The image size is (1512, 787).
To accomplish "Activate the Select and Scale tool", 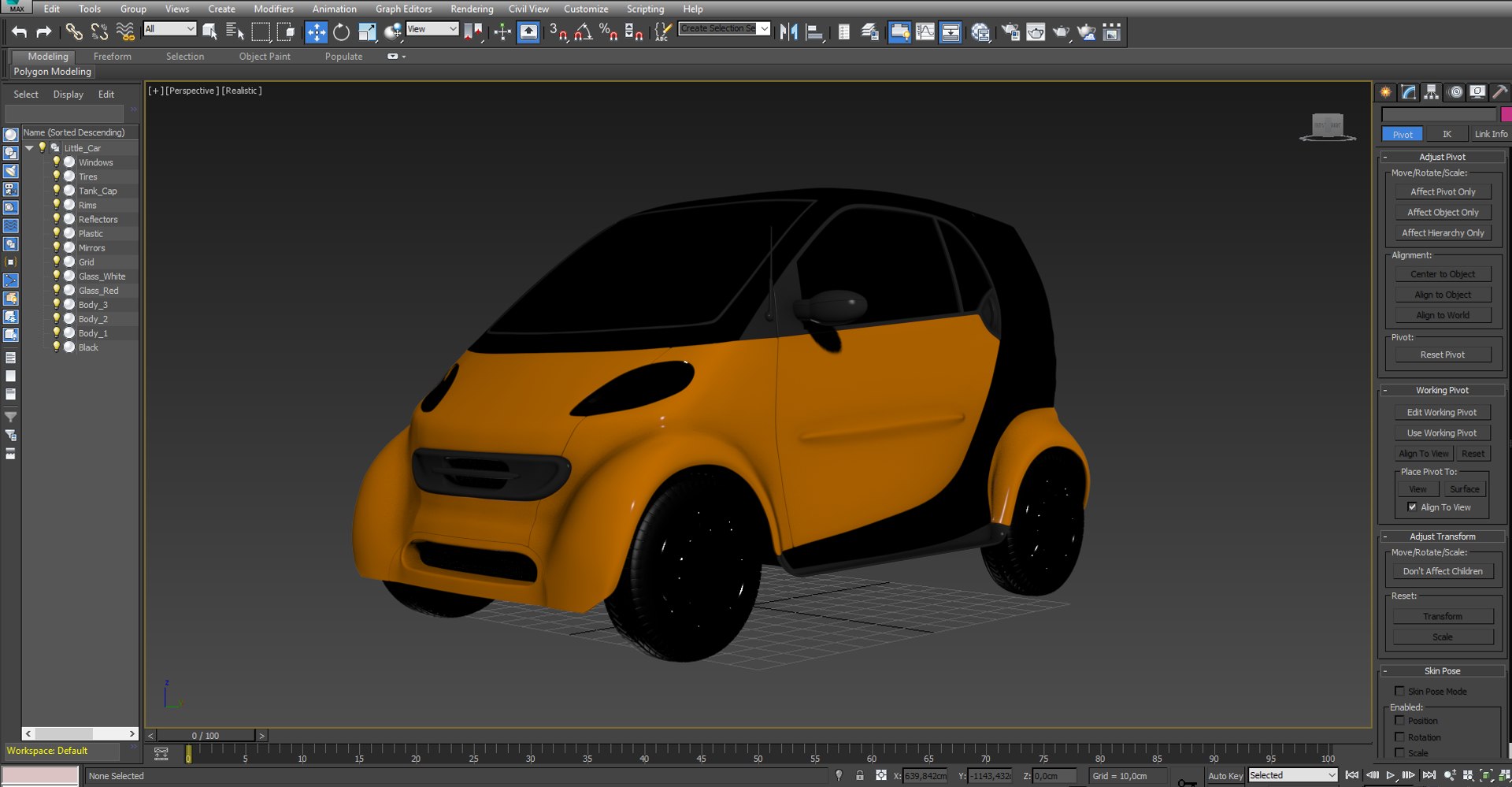I will (x=367, y=32).
